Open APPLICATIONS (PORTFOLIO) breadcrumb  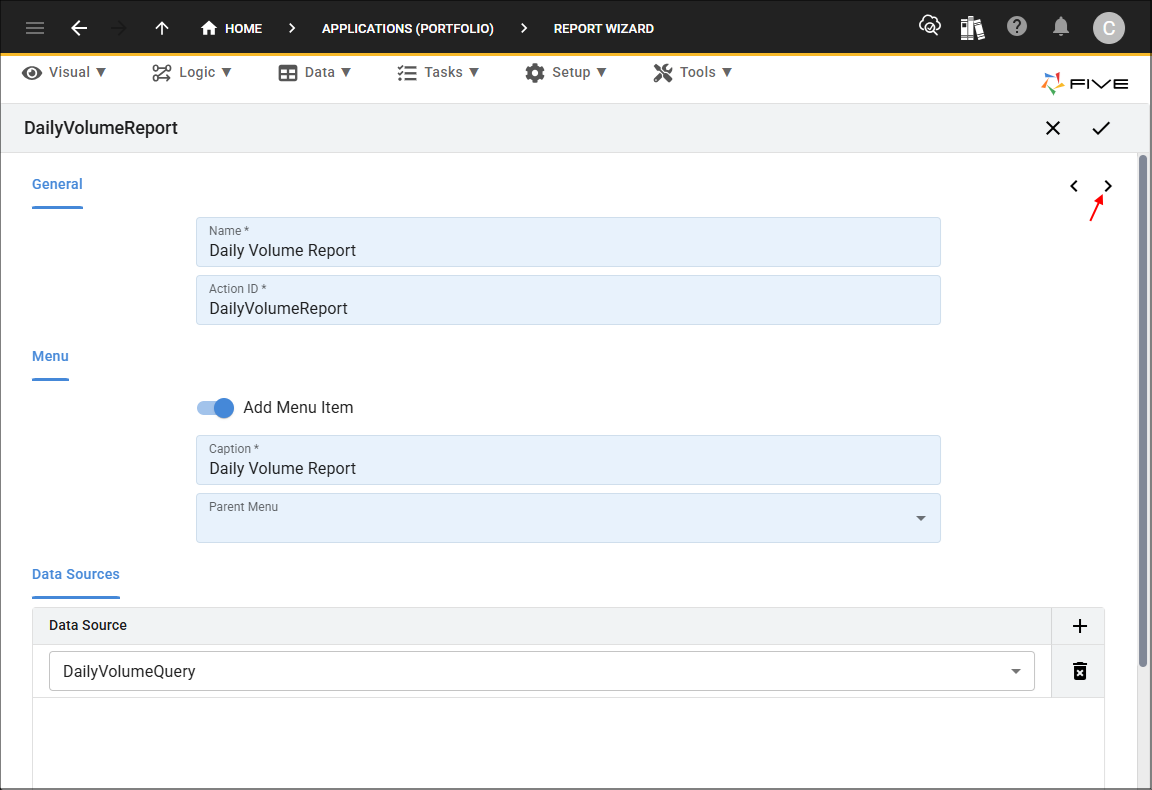point(408,29)
